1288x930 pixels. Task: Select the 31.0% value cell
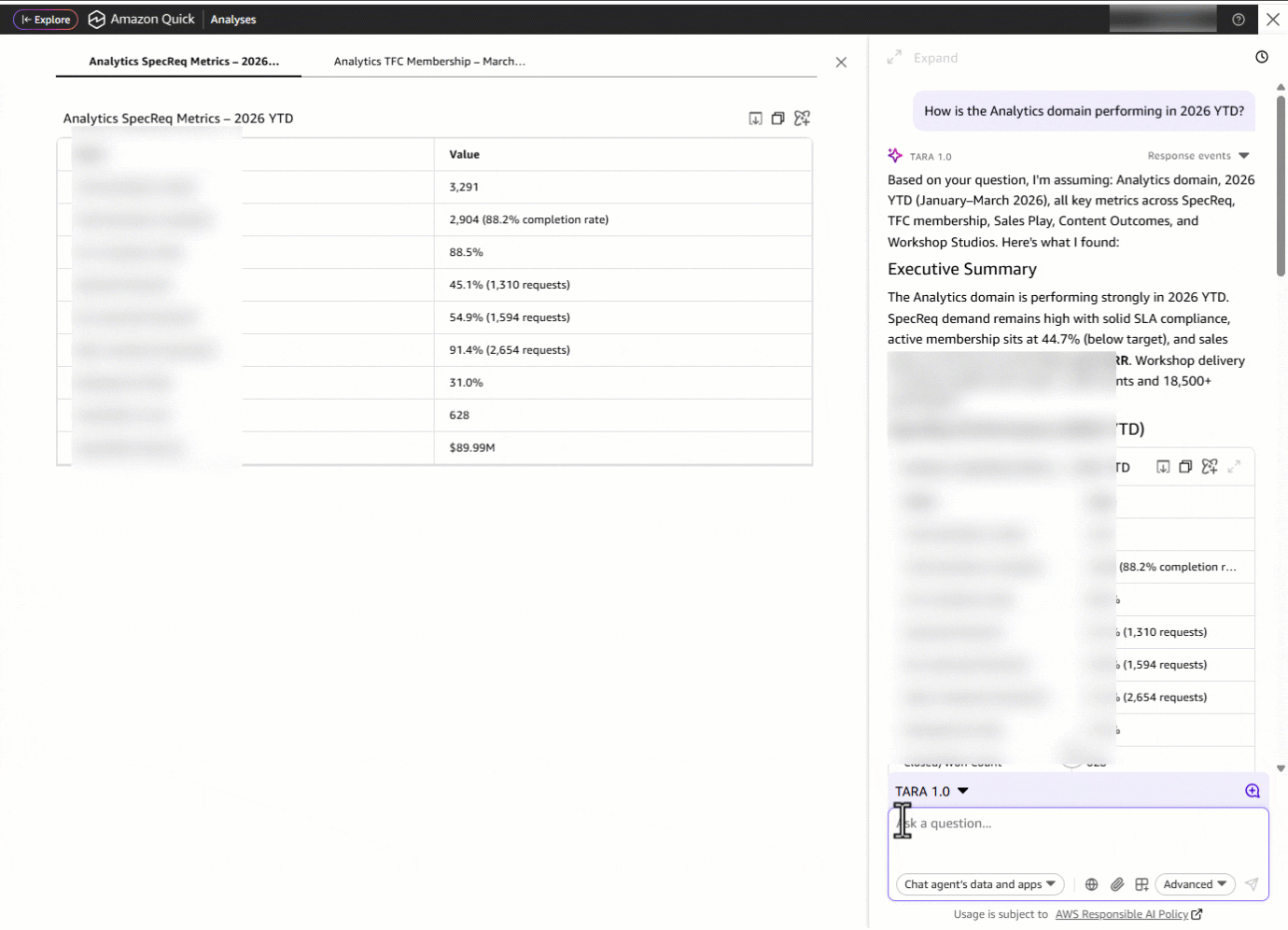tap(623, 384)
